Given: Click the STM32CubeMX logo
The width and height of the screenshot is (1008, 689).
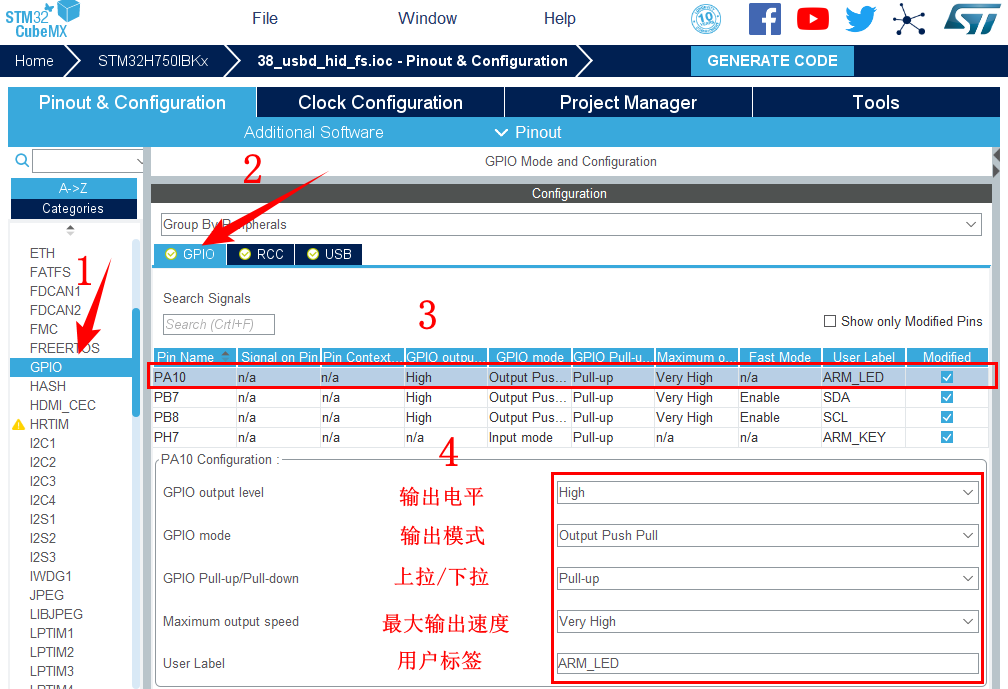Looking at the screenshot, I should tap(42, 19).
